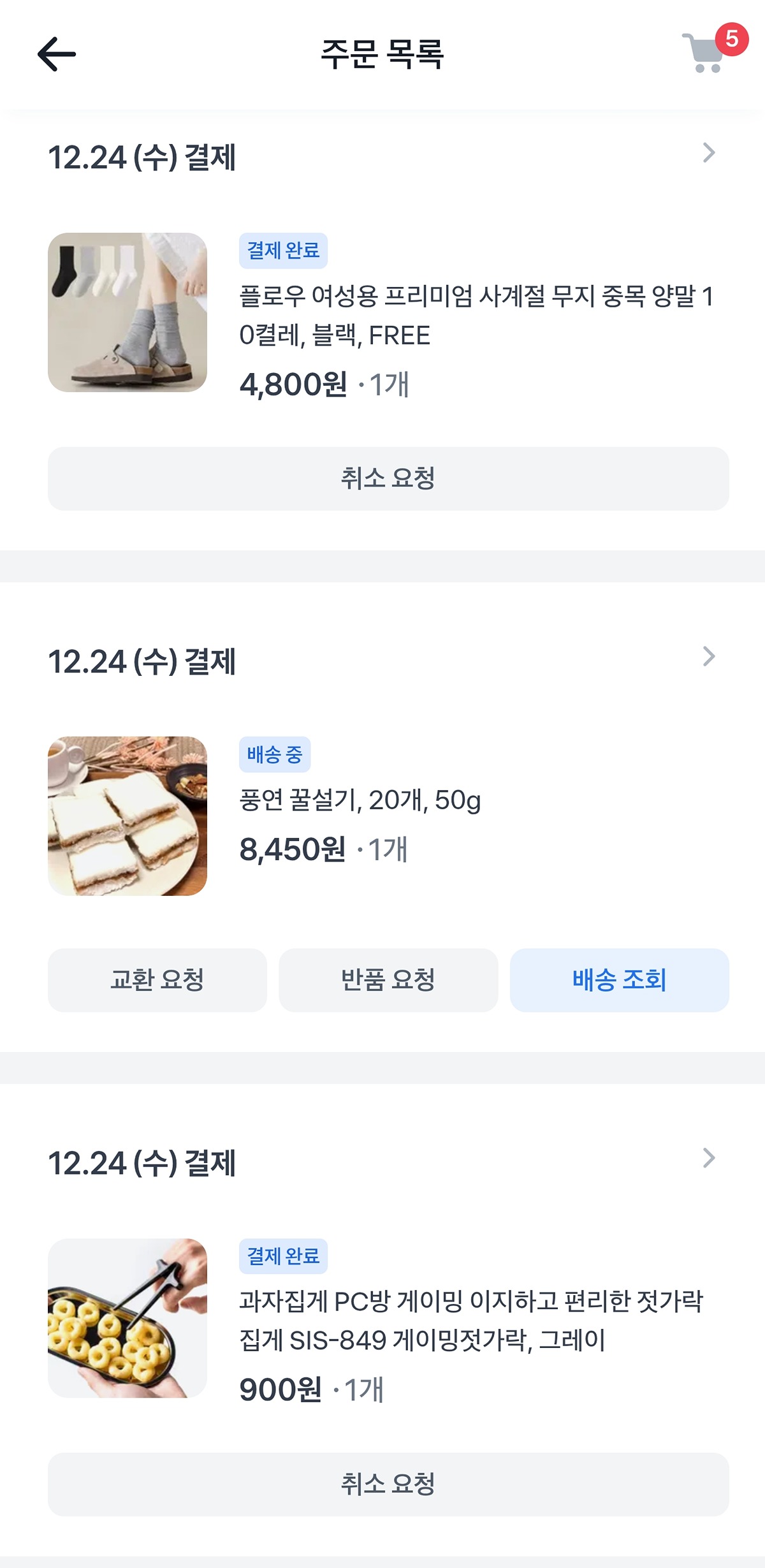Open the socks product thumbnail
The height and width of the screenshot is (1568, 765).
(127, 312)
